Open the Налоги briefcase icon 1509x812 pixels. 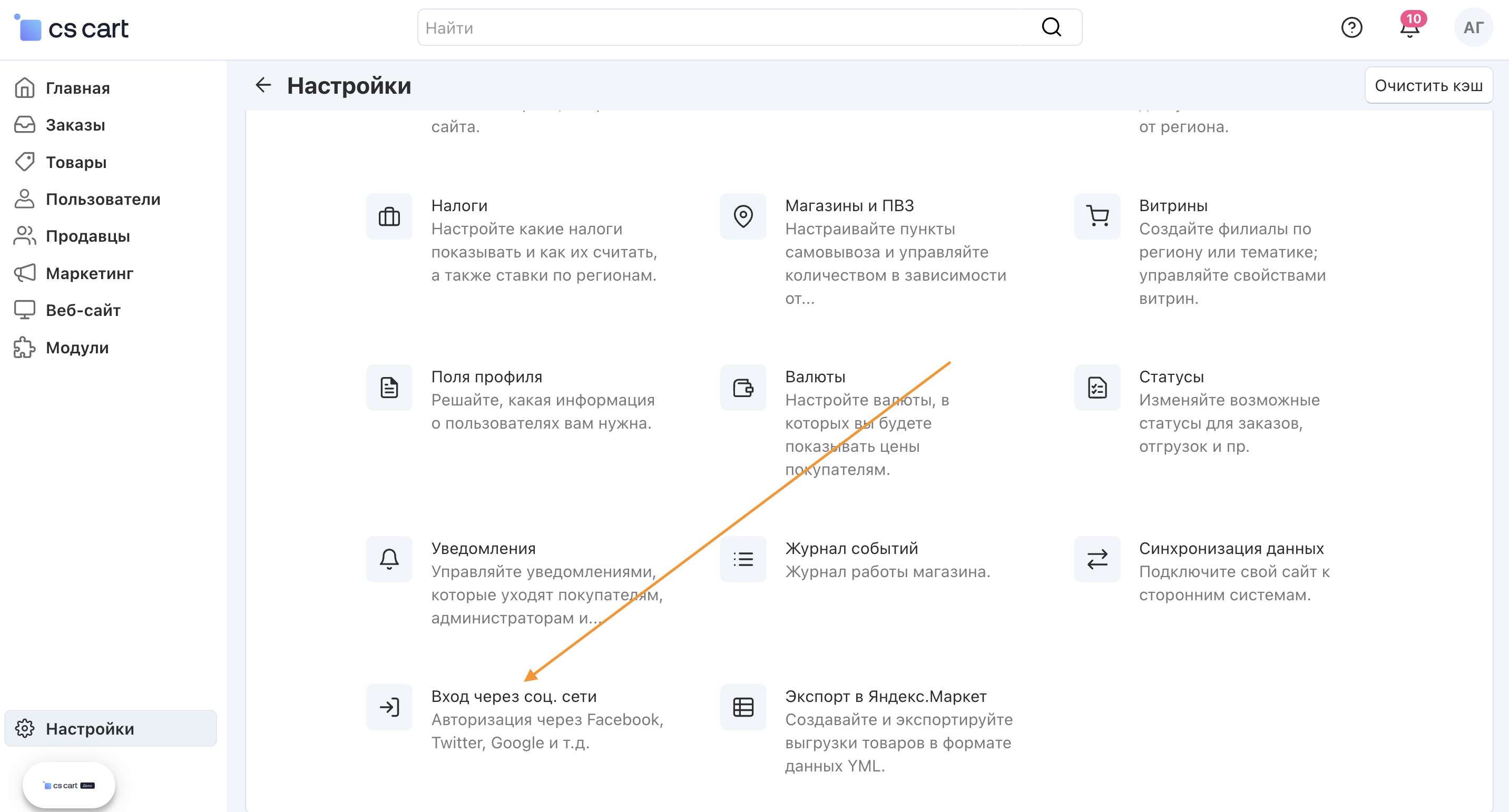pyautogui.click(x=389, y=216)
